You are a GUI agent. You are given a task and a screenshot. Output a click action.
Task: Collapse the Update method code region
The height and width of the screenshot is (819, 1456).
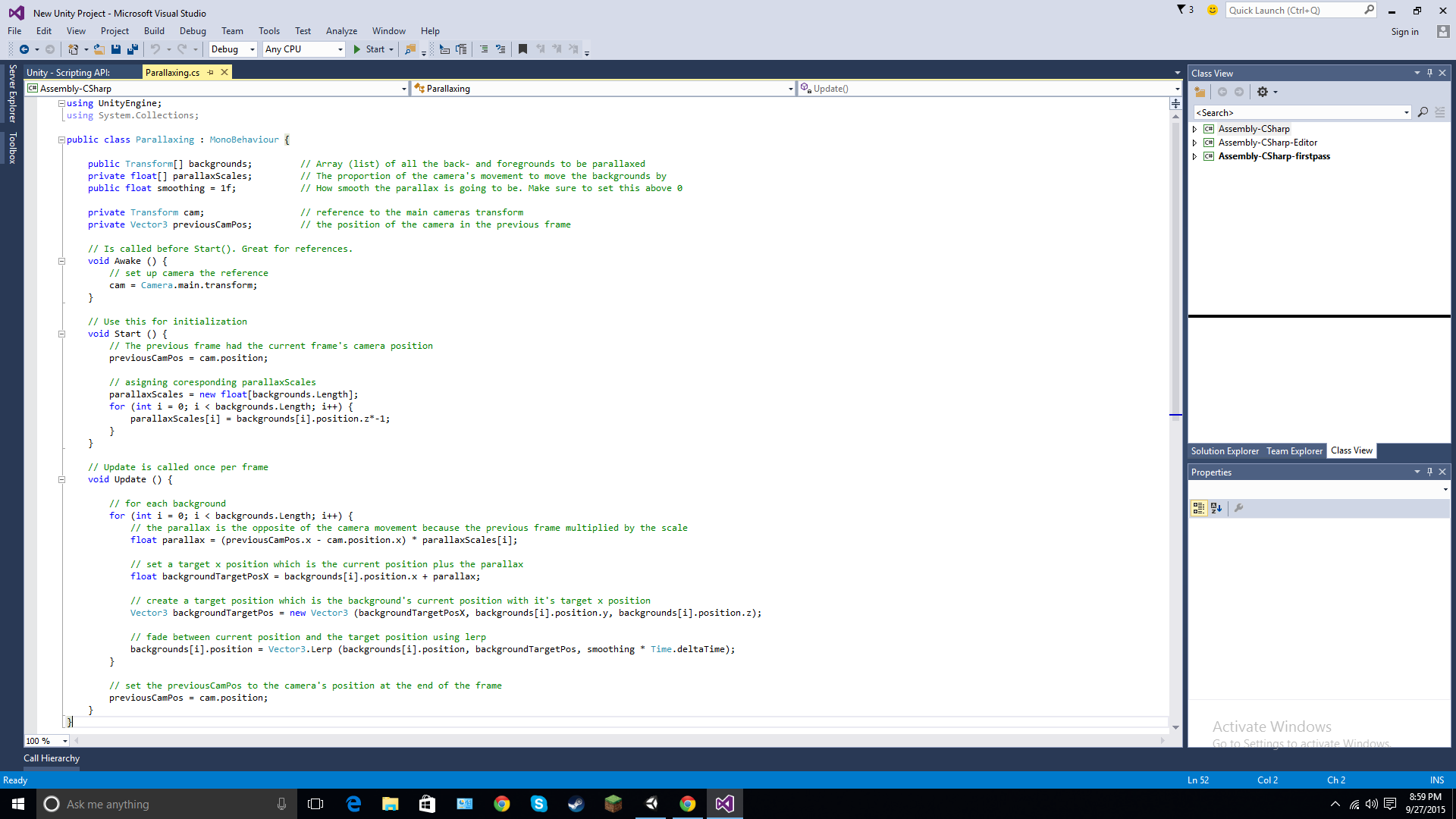coord(61,479)
